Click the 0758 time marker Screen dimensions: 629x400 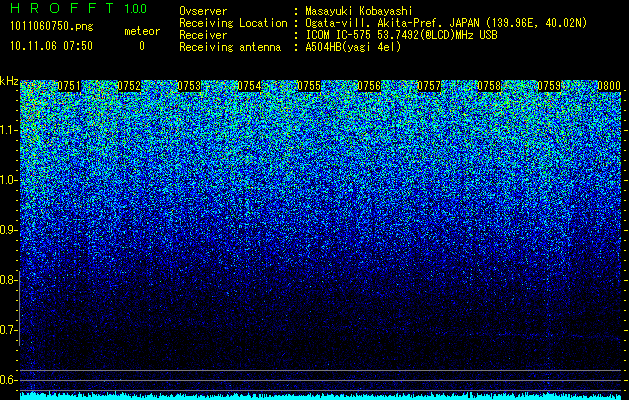coord(489,86)
